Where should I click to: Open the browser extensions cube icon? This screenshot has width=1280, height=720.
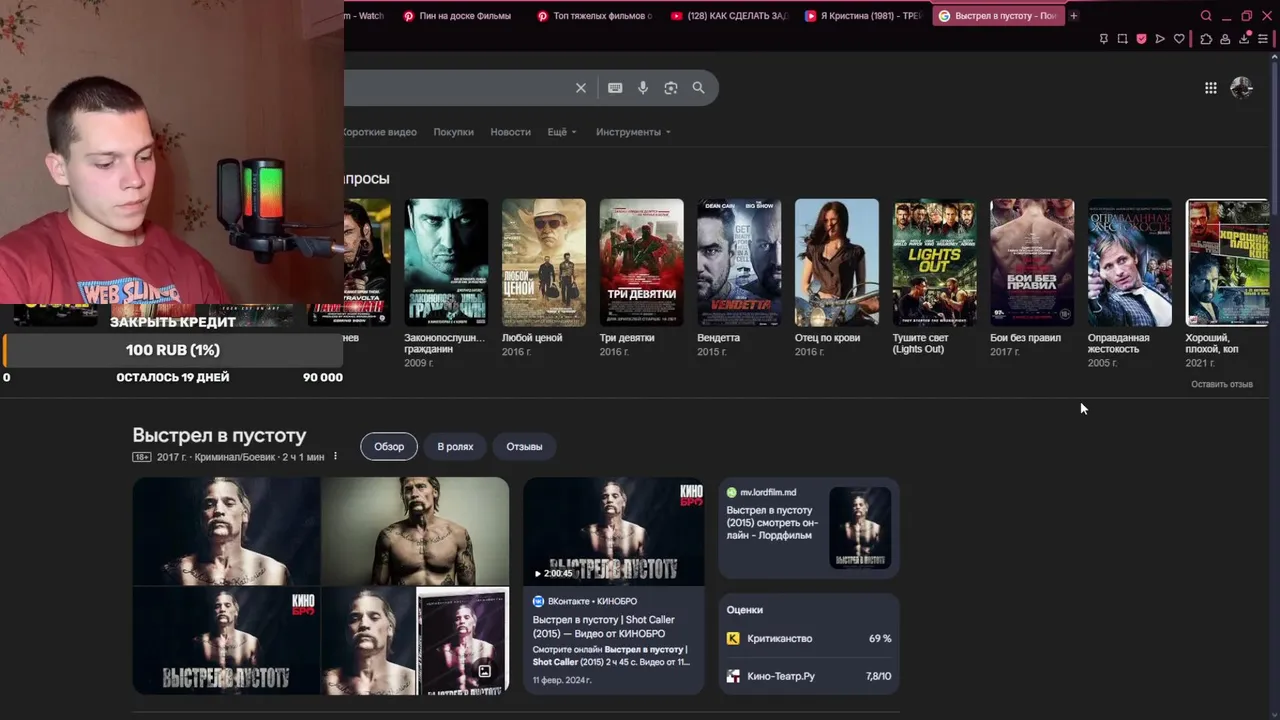(x=1206, y=39)
